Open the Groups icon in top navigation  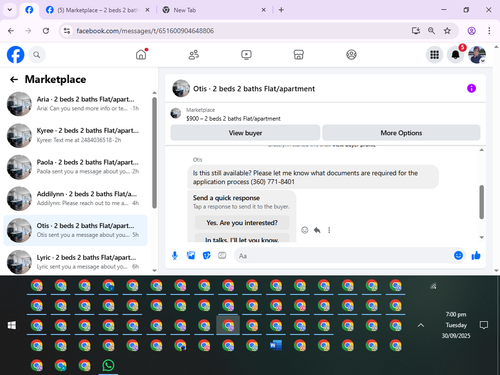(351, 55)
